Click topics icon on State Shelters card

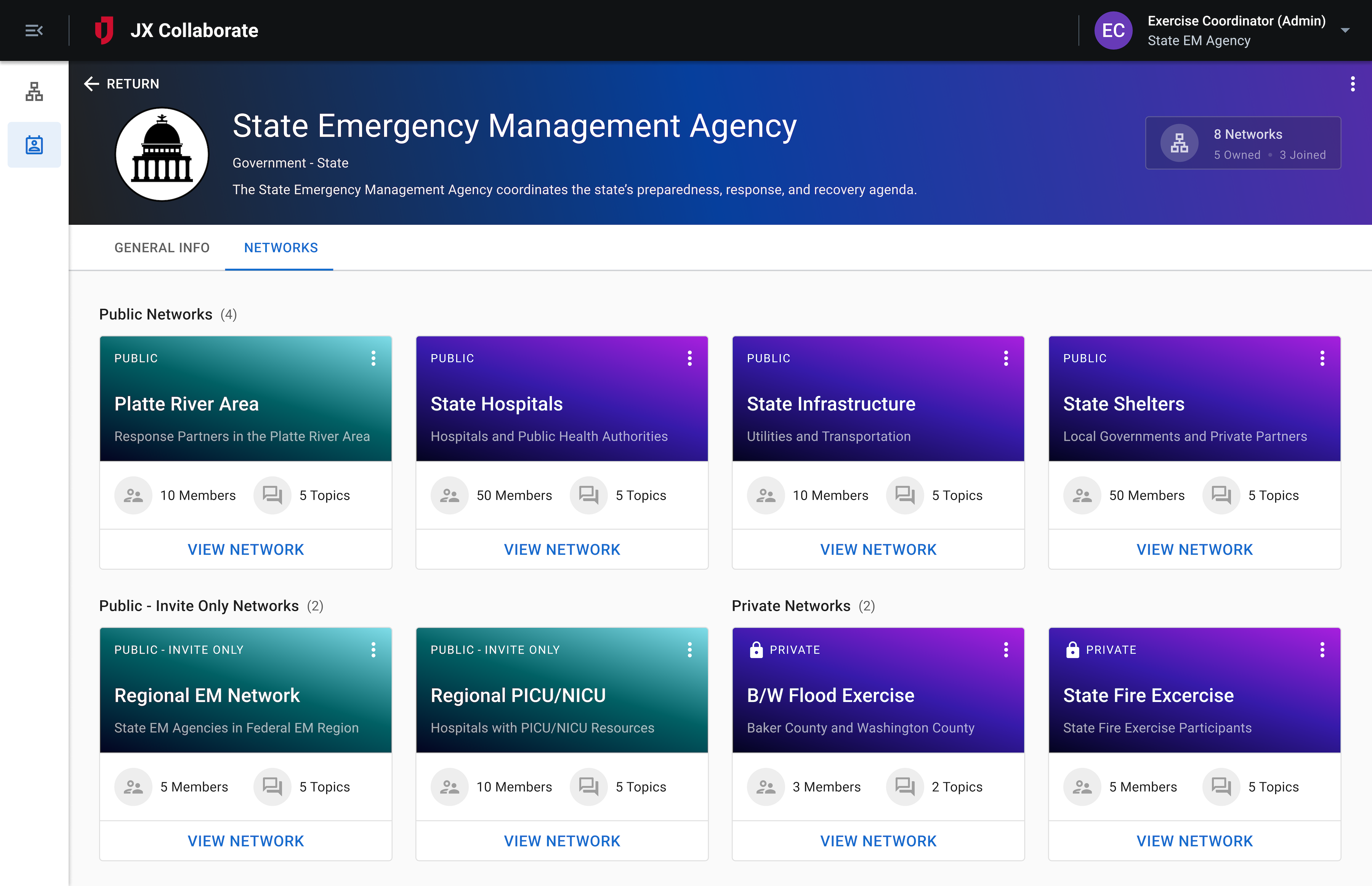[1221, 495]
